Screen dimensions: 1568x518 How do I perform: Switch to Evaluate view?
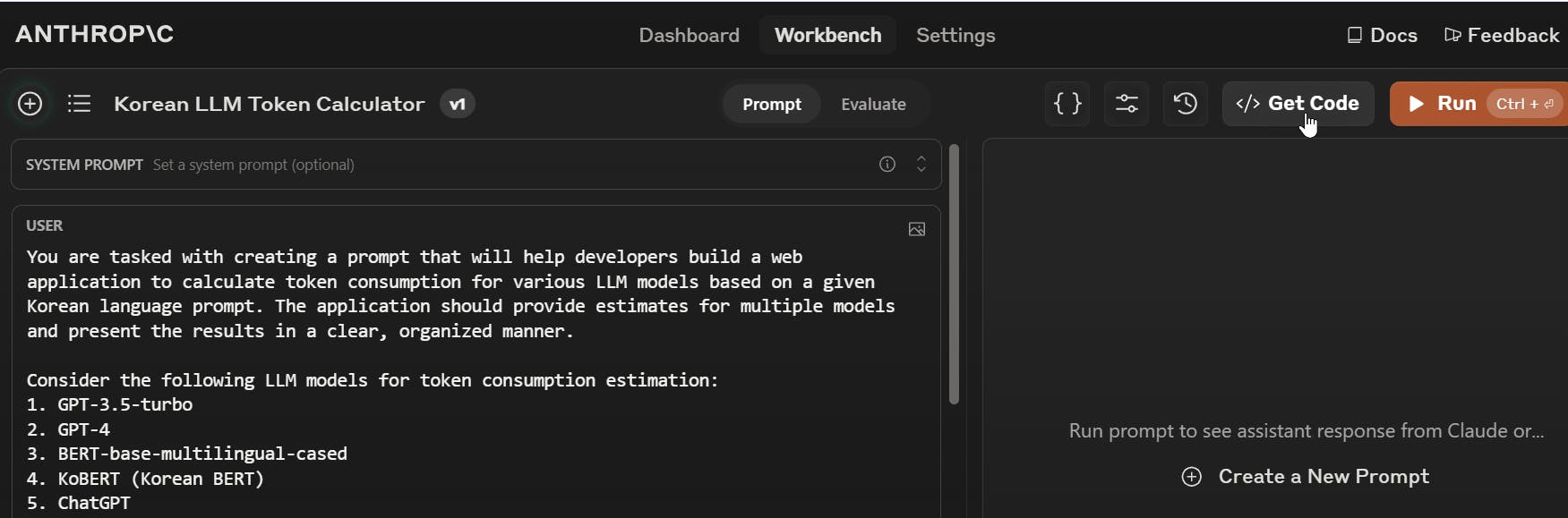click(873, 104)
